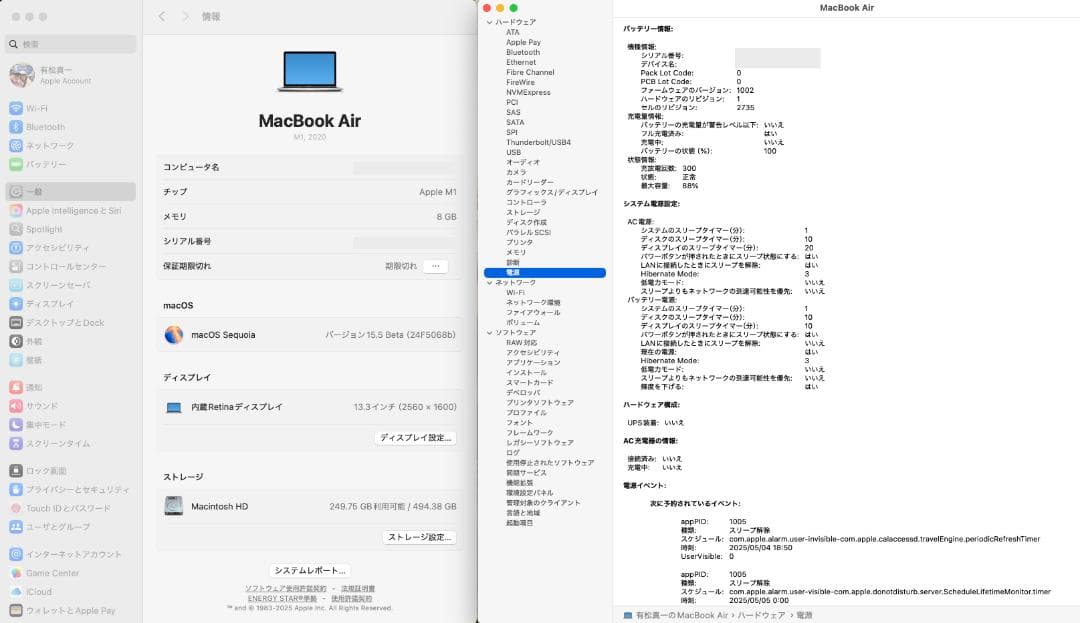This screenshot has height=623, width=1080.
Task: Open コントロールセンター settings
Action: [x=70, y=266]
